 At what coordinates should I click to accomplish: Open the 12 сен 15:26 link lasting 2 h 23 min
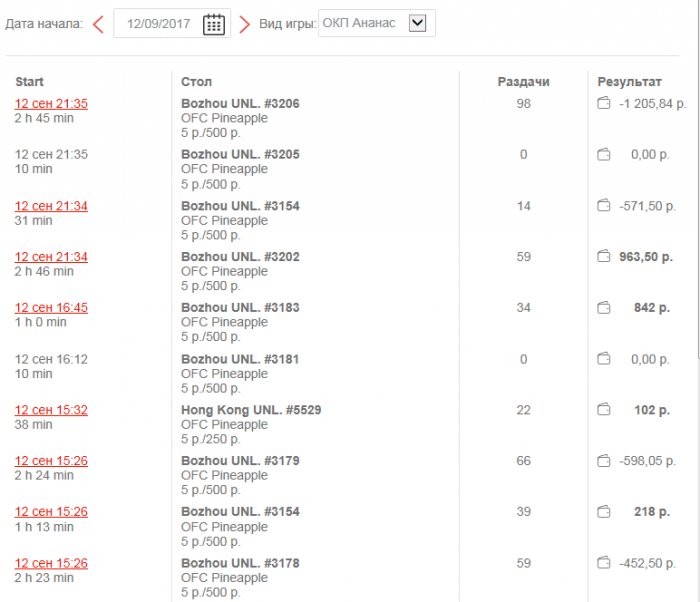click(51, 563)
